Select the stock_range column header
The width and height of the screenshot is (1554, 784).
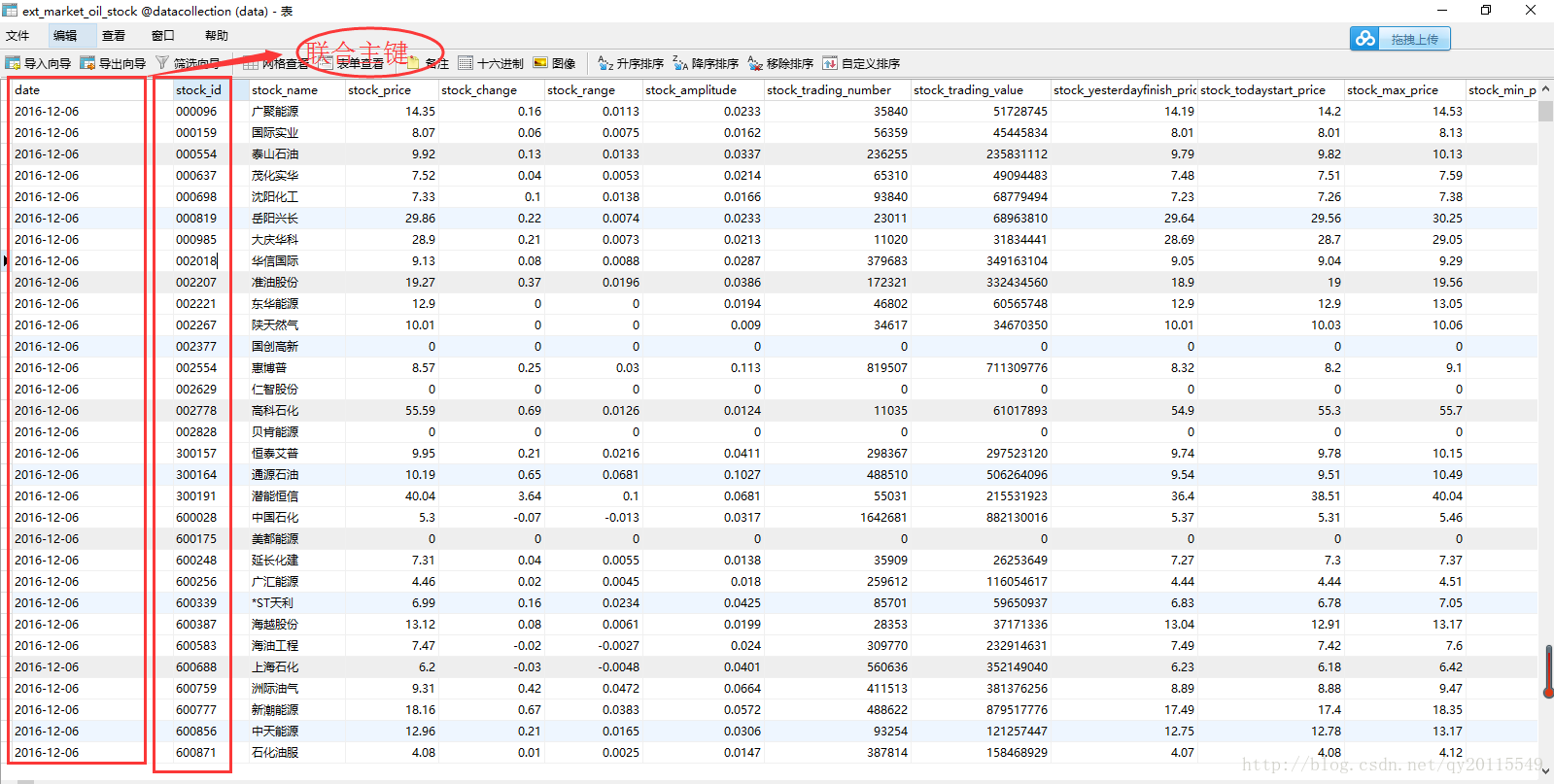click(x=593, y=89)
